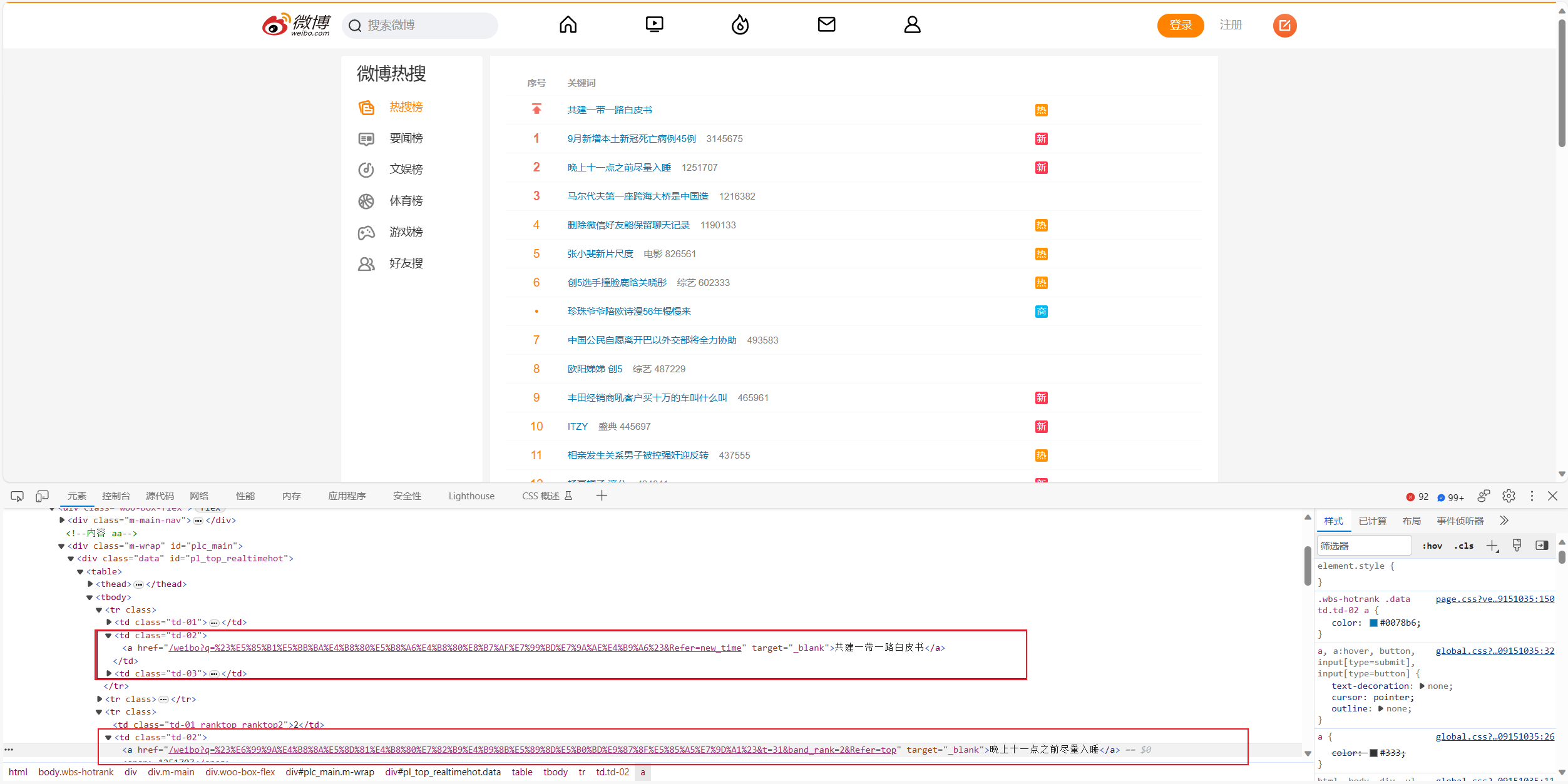Click the 注册 register link
Viewport: 1568px width, 784px height.
click(1231, 25)
